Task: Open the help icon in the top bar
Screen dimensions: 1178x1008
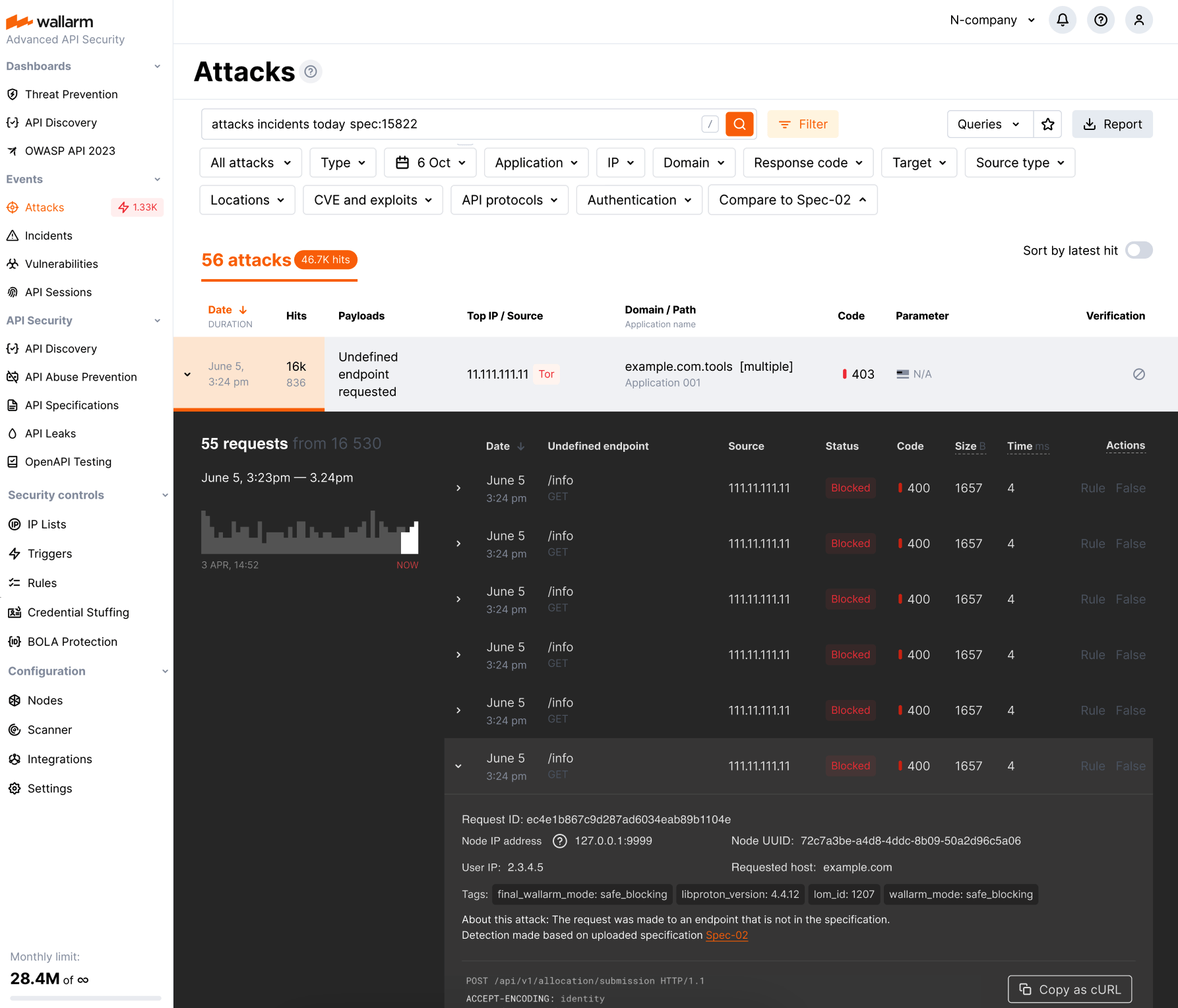Action: pyautogui.click(x=1100, y=20)
